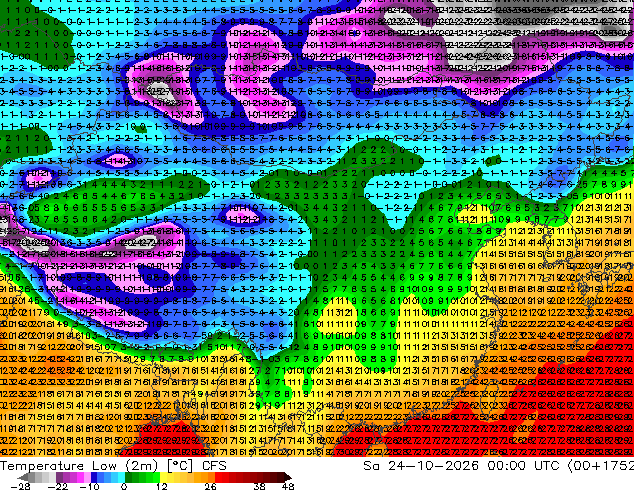Click the 48 label on the legend

288,486
